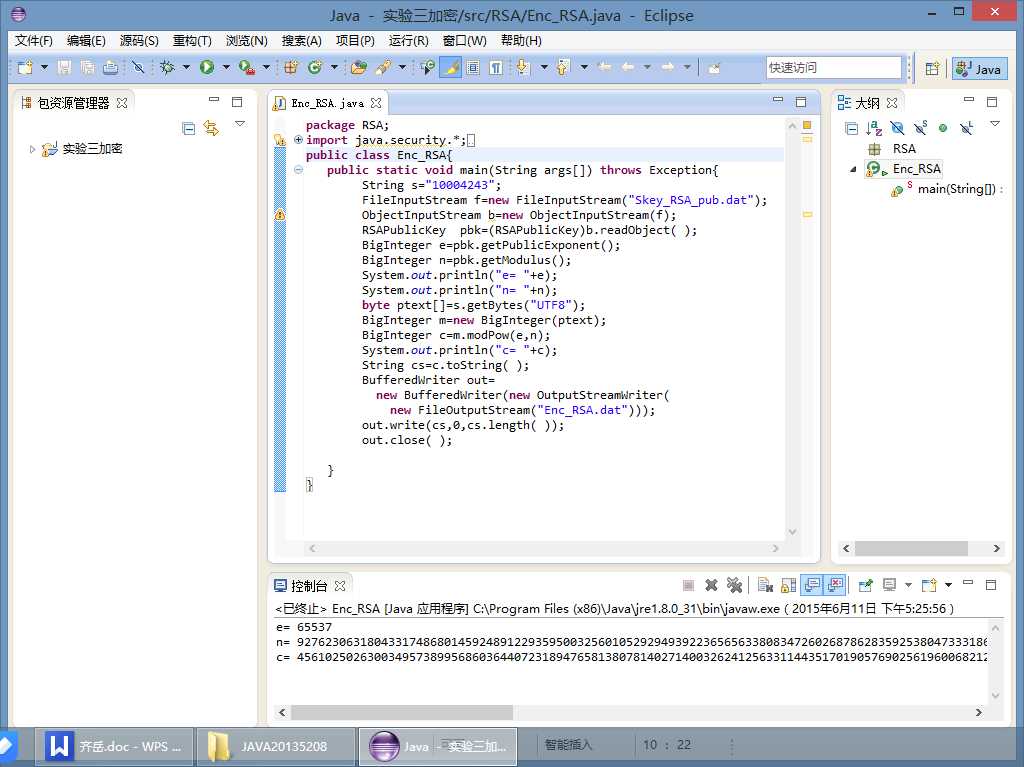Click the Print icon in toolbar

pos(110,67)
